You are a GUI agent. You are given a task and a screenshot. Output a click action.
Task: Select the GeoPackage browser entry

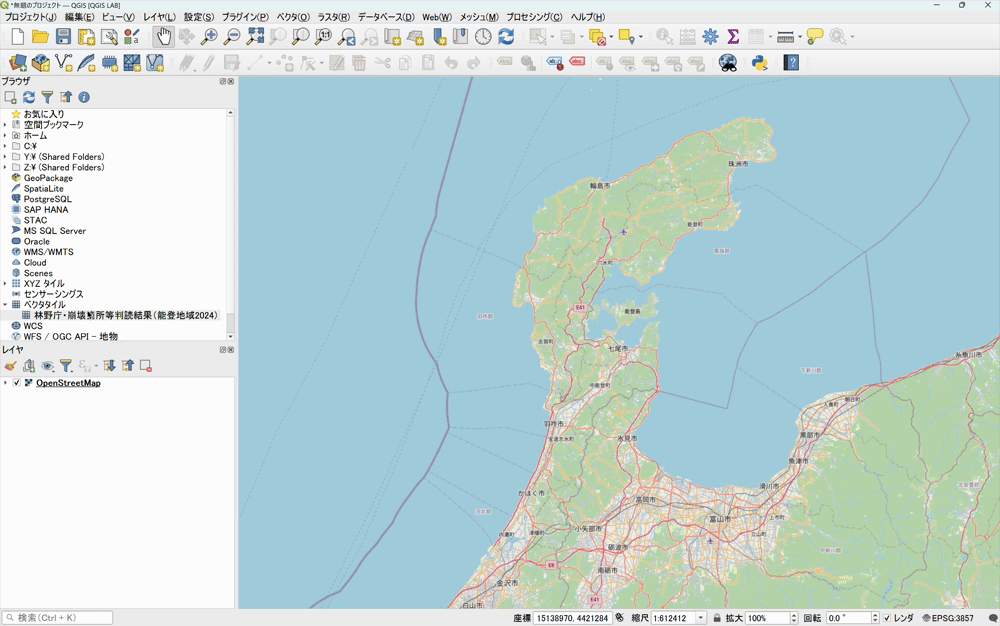point(48,178)
